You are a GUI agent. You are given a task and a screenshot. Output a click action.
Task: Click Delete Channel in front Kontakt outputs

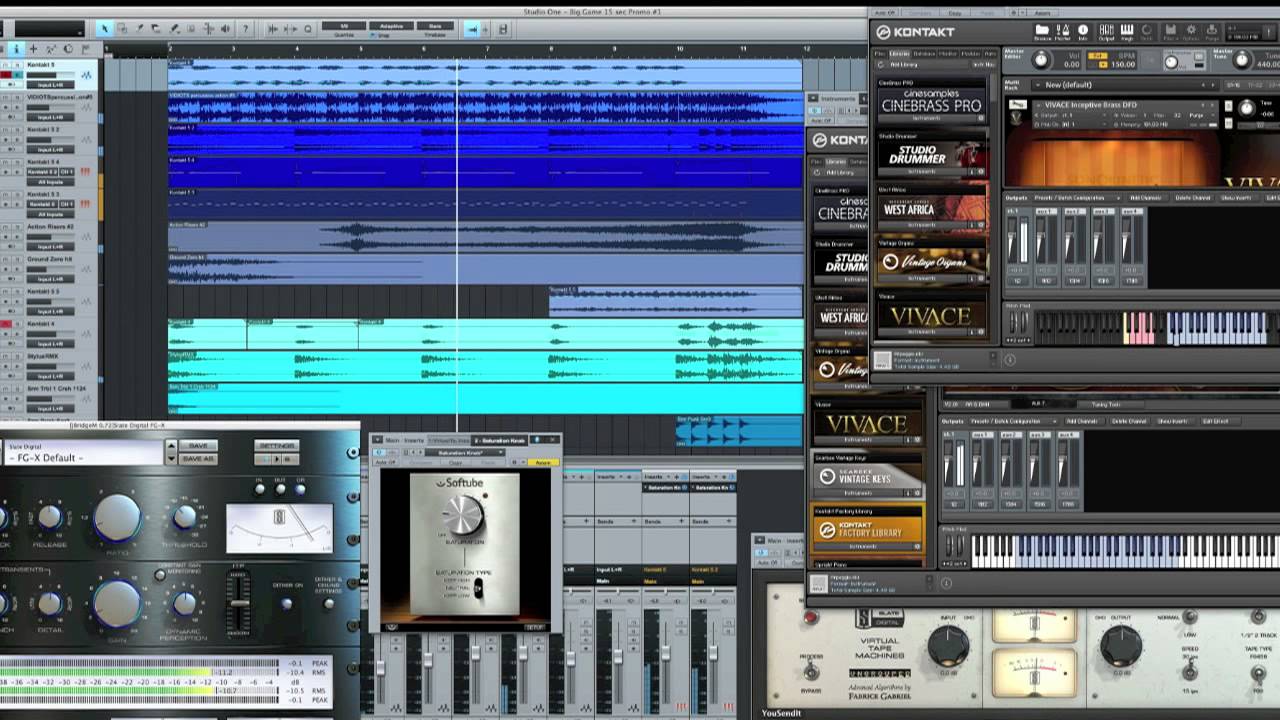(x=1193, y=198)
